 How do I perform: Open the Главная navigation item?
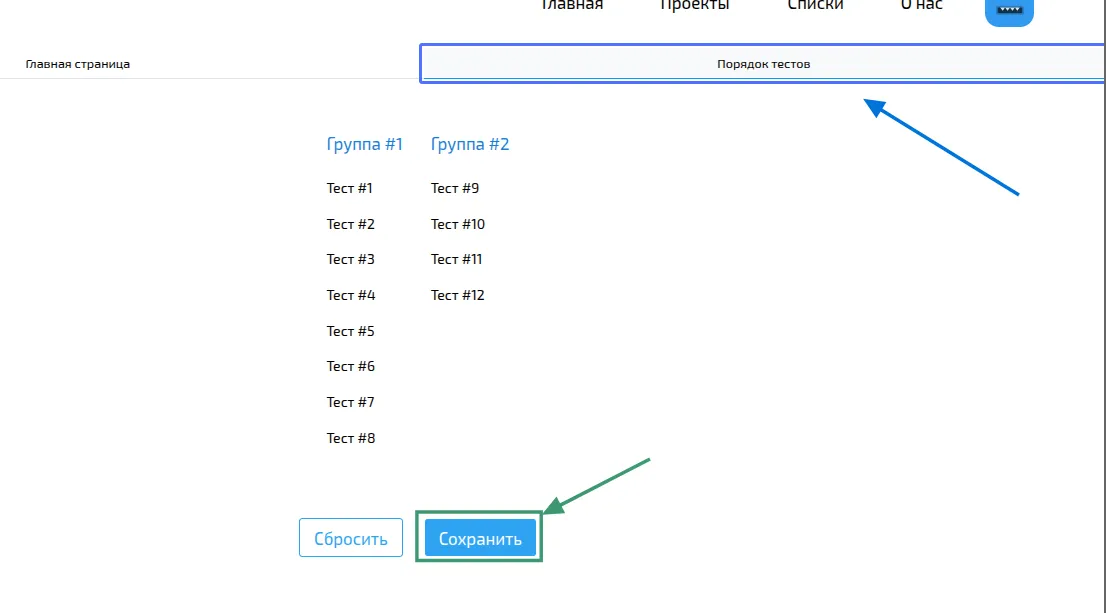(x=571, y=6)
